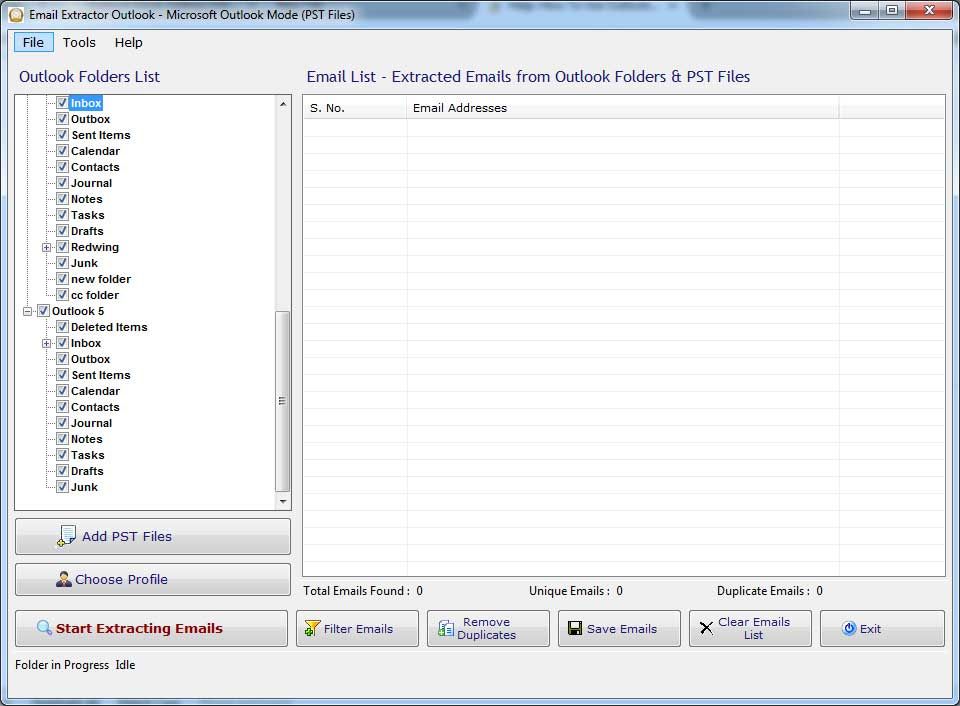Uncheck the Sent Items checkbox under Outlook 5
This screenshot has width=960, height=706.
(62, 375)
